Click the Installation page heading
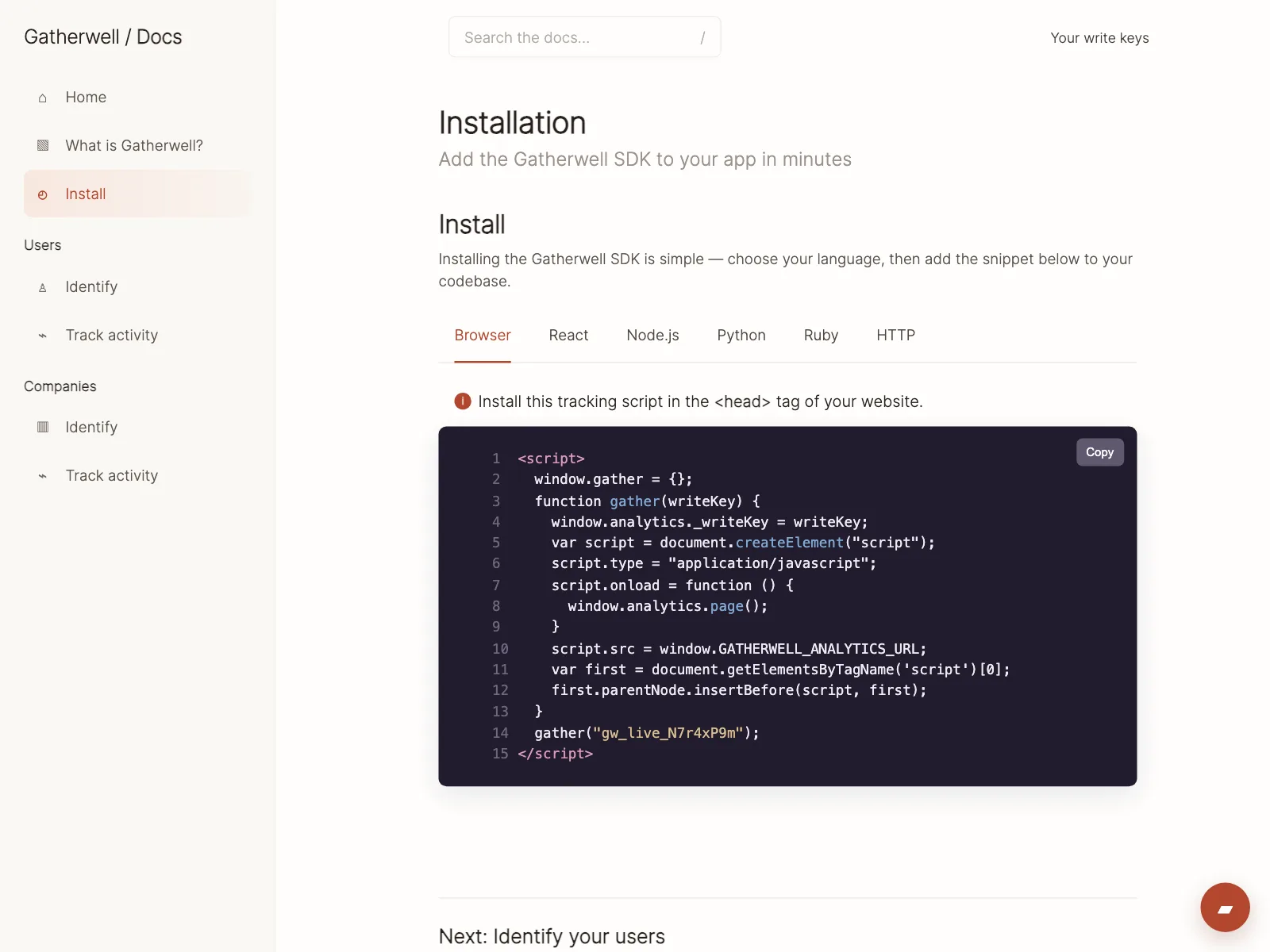This screenshot has width=1270, height=952. [513, 123]
